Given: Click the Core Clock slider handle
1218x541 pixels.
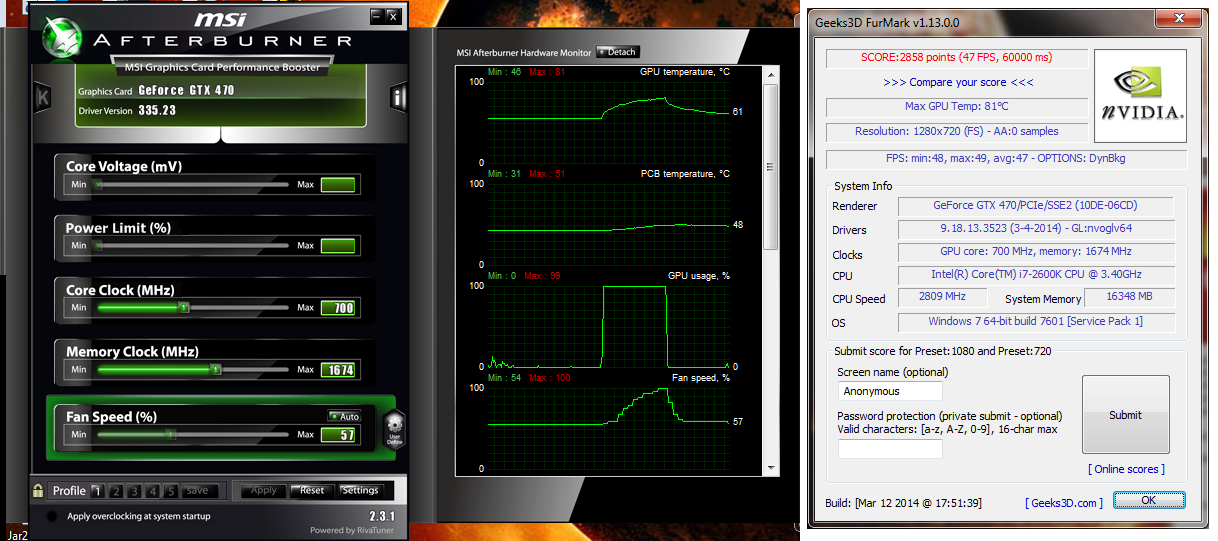Looking at the screenshot, I should pos(183,308).
